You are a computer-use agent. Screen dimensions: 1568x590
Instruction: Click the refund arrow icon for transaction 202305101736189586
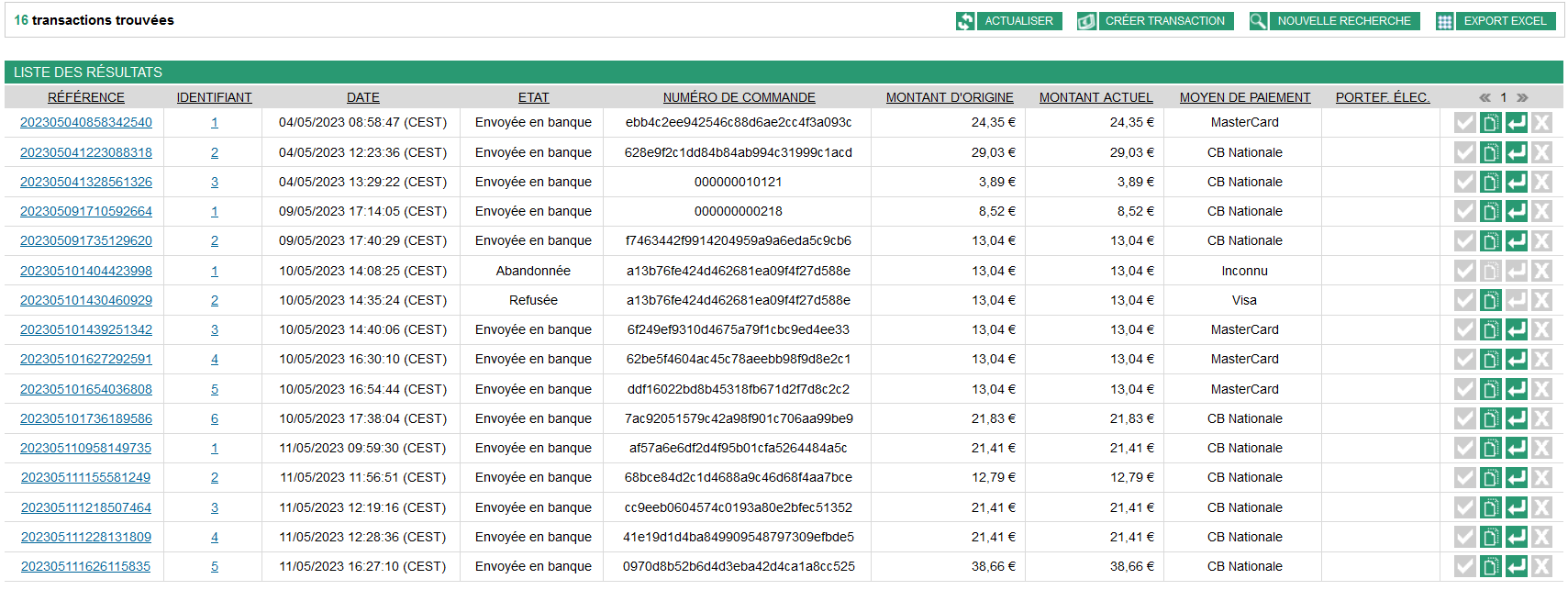coord(1517,418)
